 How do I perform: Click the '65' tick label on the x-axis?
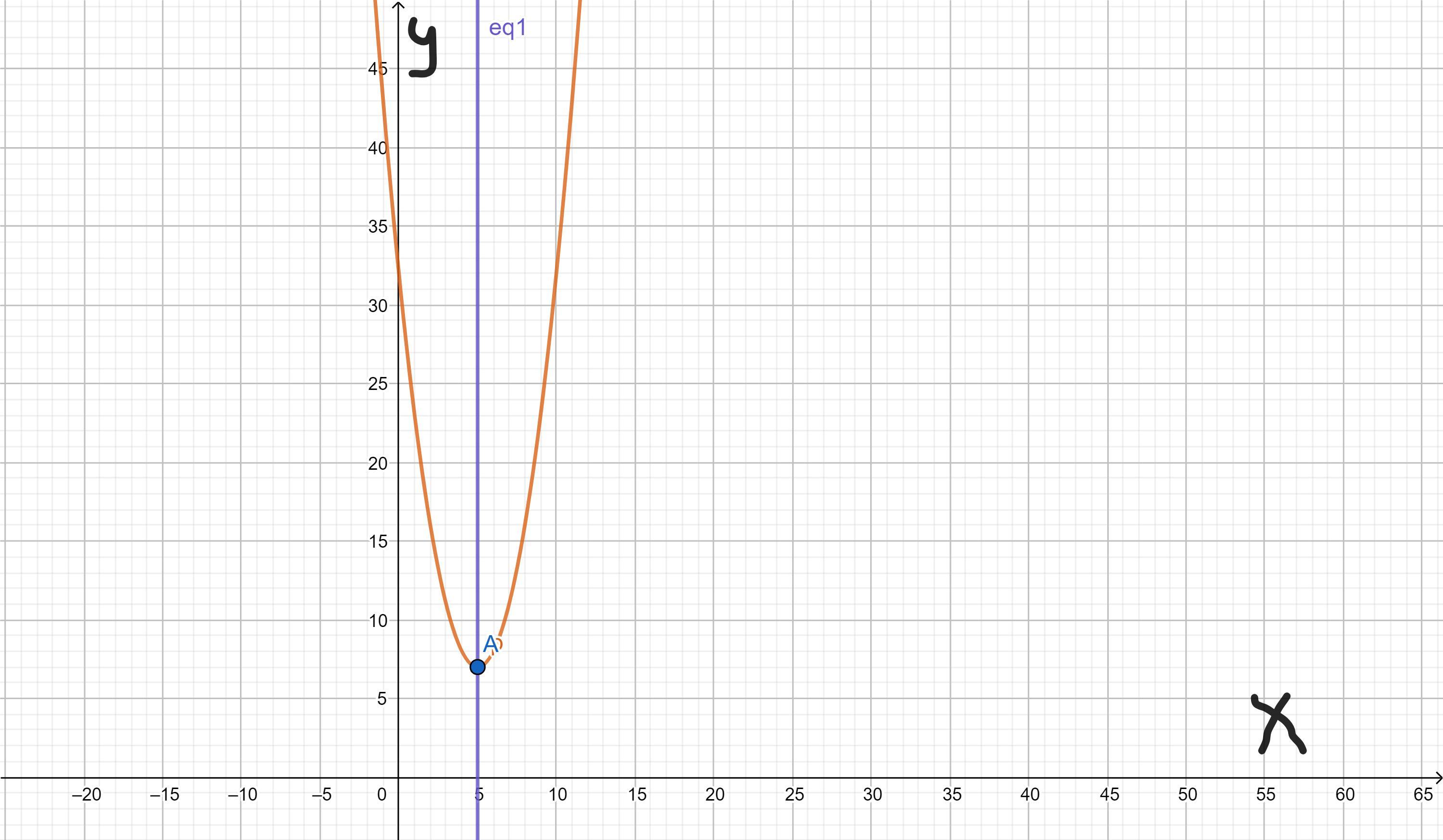(1423, 795)
